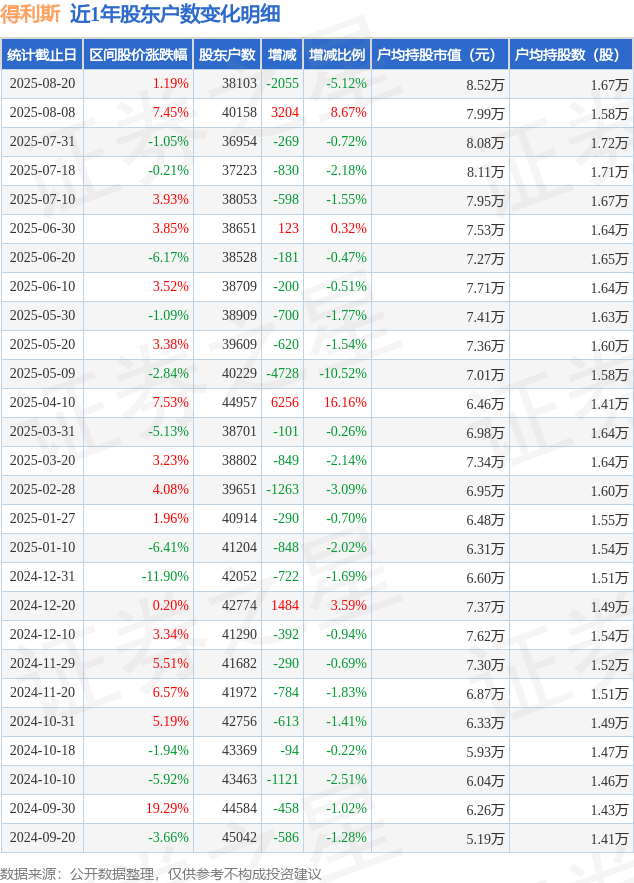Click the 6256 increase value

click(x=285, y=403)
